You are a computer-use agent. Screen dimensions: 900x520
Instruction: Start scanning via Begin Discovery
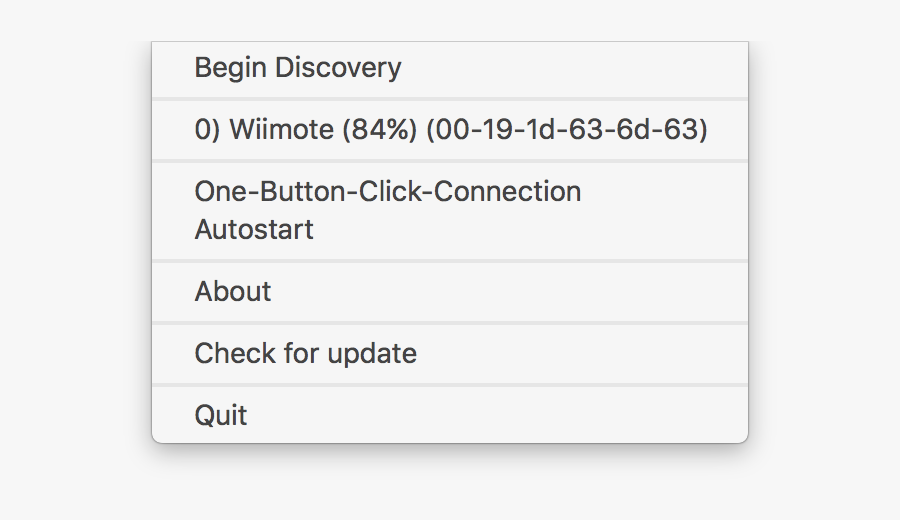[298, 68]
